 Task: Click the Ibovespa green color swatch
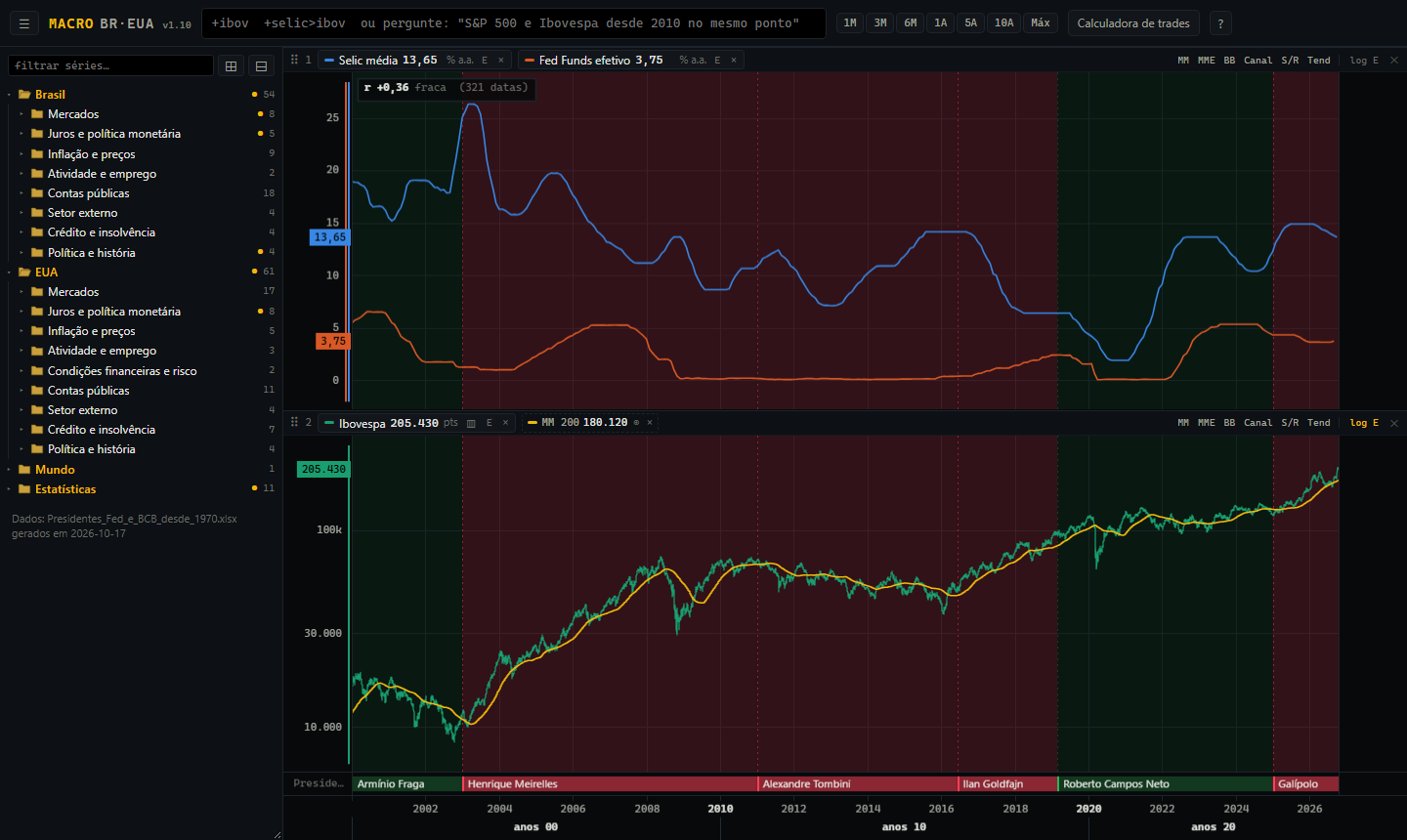(329, 423)
